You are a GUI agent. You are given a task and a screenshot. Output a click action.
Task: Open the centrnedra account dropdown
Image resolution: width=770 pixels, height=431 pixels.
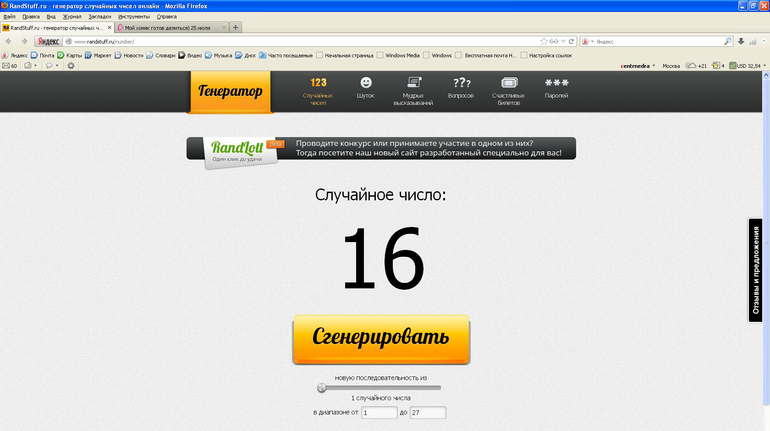(638, 66)
